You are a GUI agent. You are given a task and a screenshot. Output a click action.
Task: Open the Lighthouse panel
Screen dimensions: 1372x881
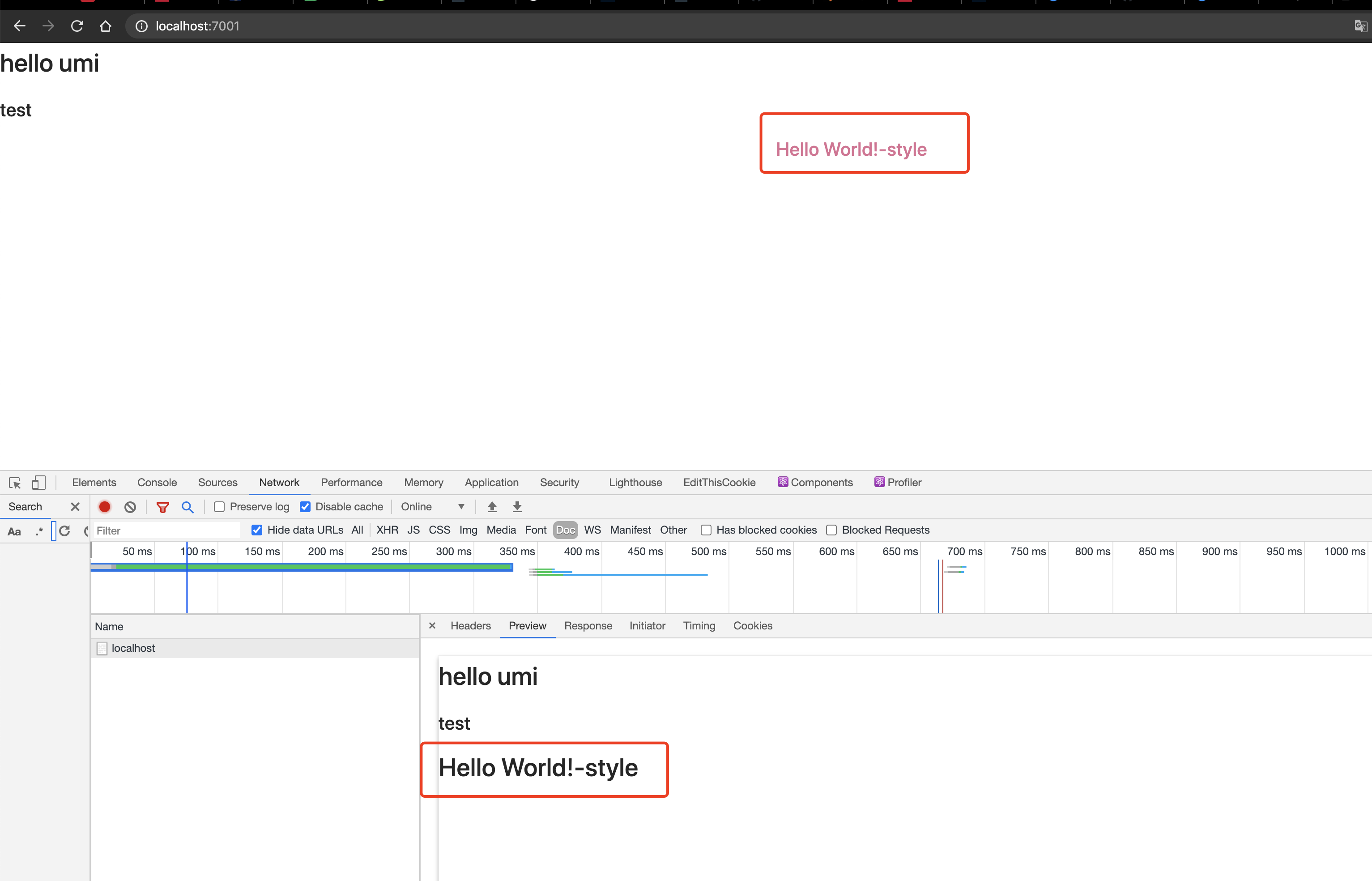[x=635, y=482]
